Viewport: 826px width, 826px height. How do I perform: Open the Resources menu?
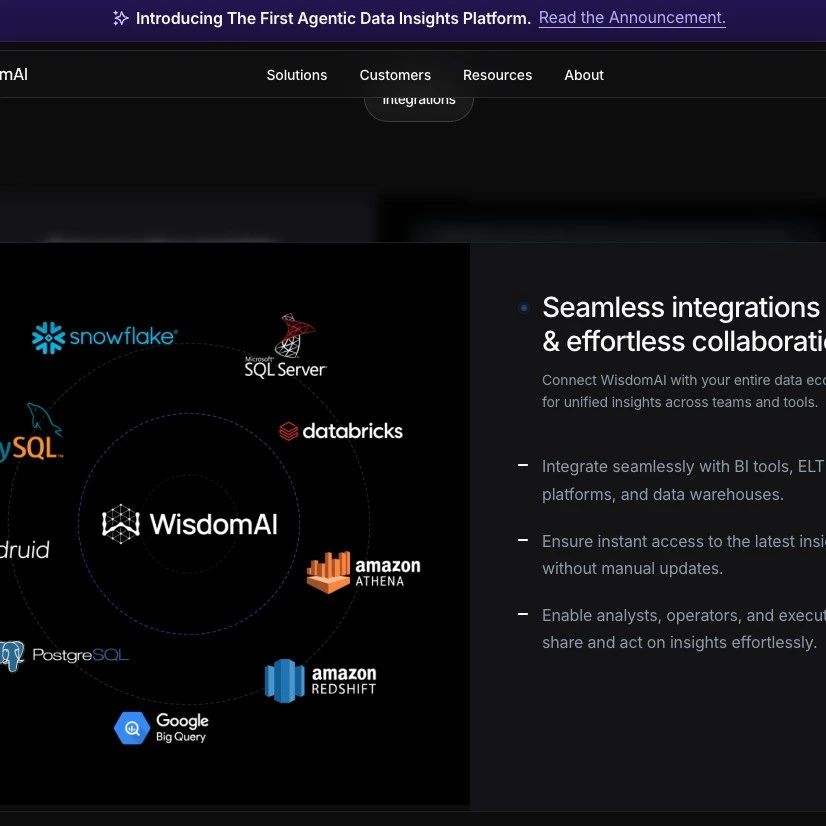497,75
